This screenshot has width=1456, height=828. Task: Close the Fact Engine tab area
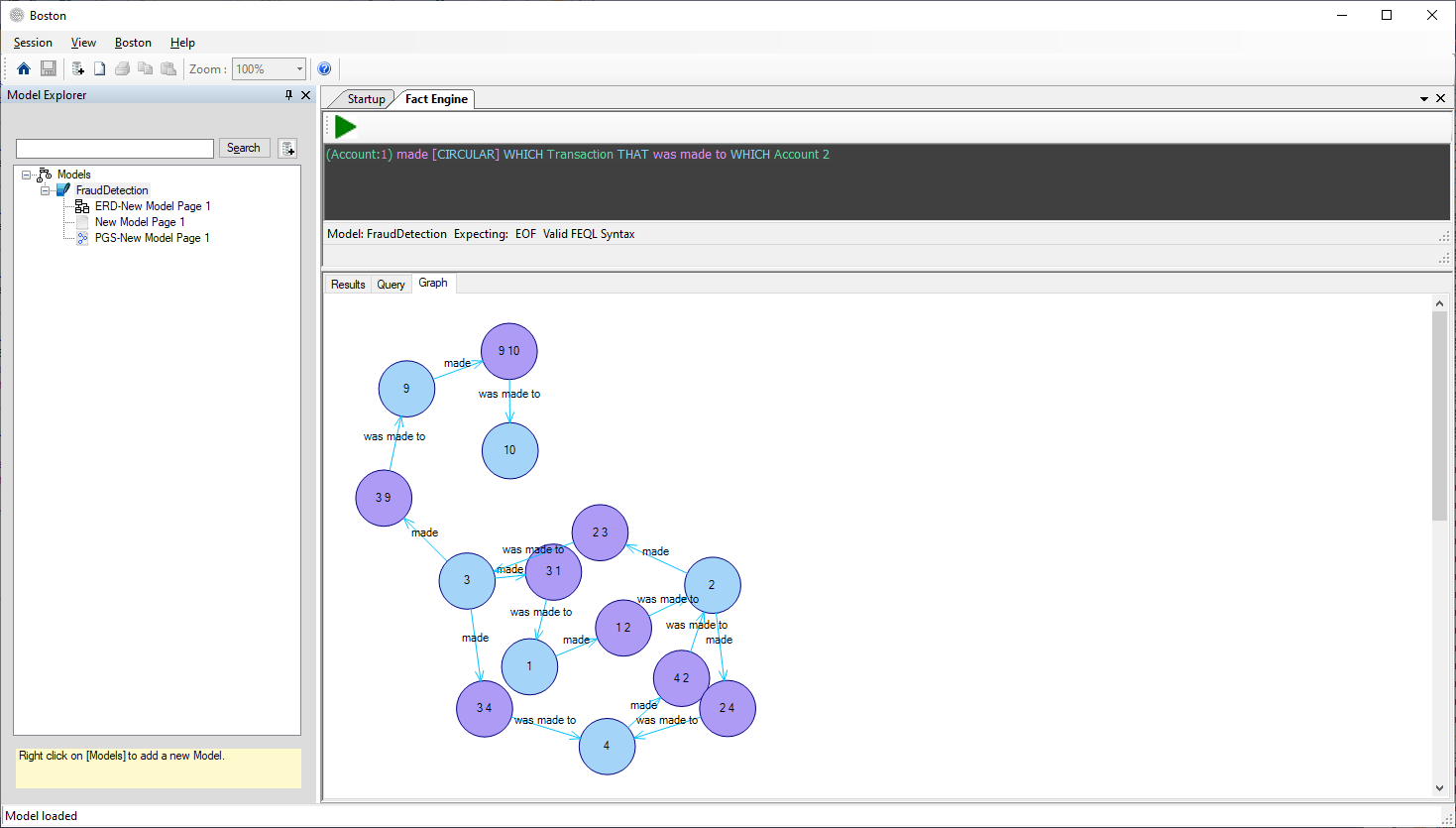(1440, 98)
